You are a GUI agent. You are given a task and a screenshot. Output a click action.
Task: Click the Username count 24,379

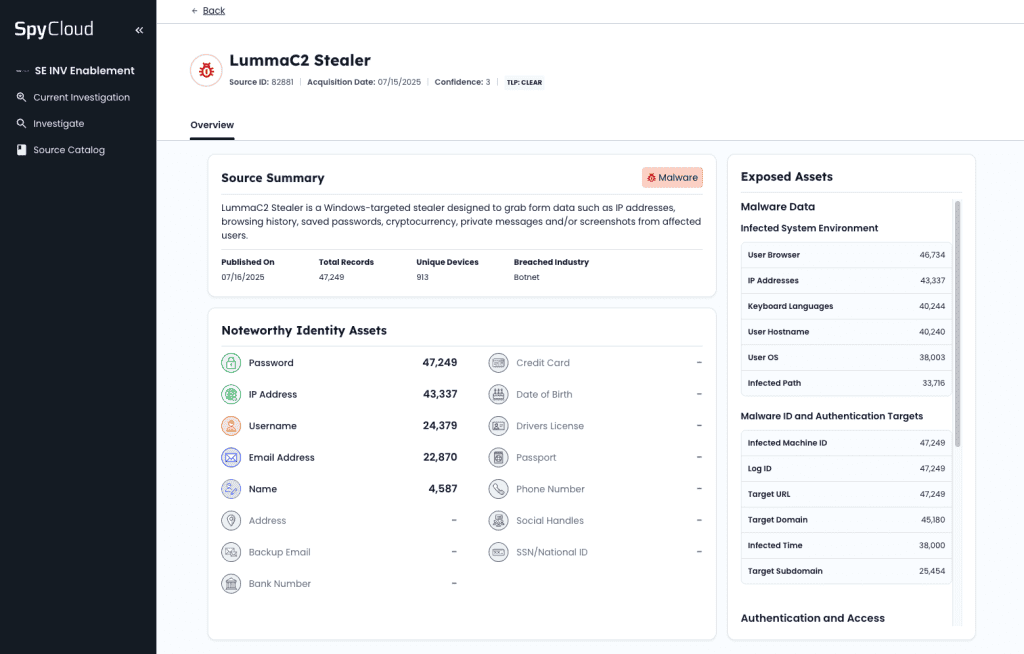(440, 425)
